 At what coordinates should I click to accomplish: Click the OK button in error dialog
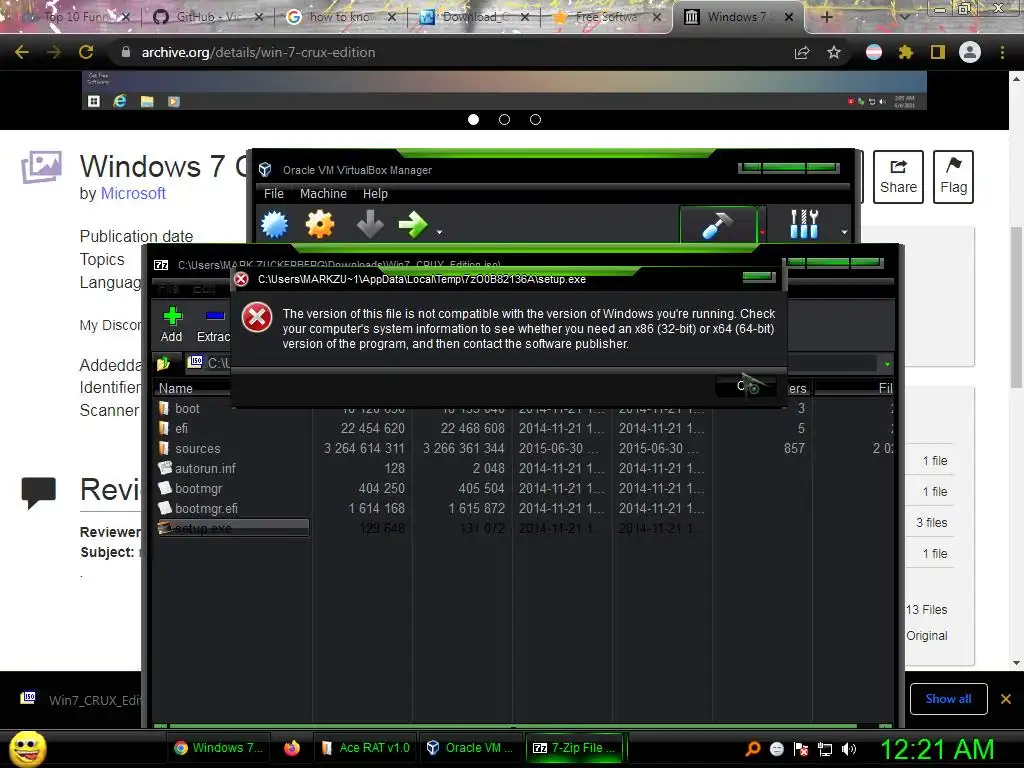(x=746, y=386)
